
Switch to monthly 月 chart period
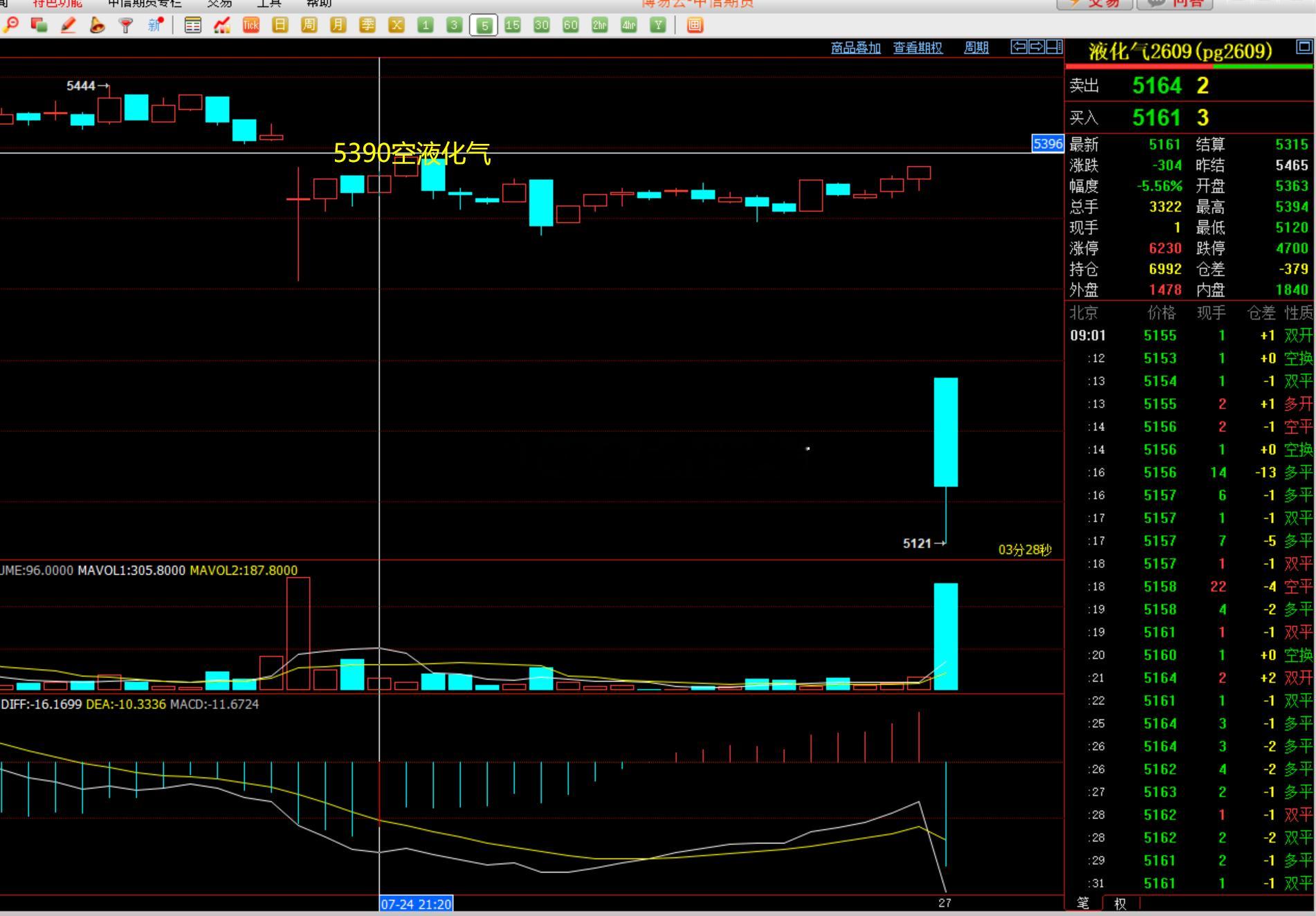[338, 26]
